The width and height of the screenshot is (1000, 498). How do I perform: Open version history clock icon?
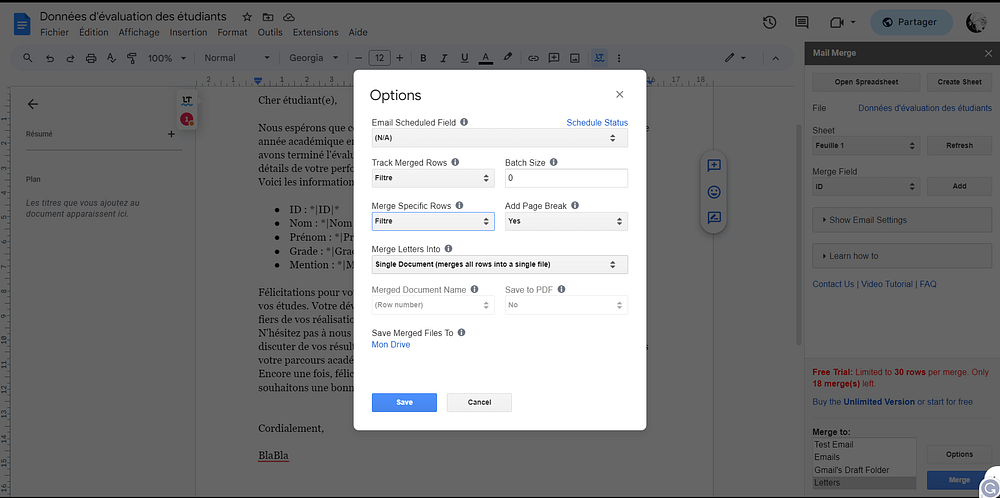tap(769, 22)
